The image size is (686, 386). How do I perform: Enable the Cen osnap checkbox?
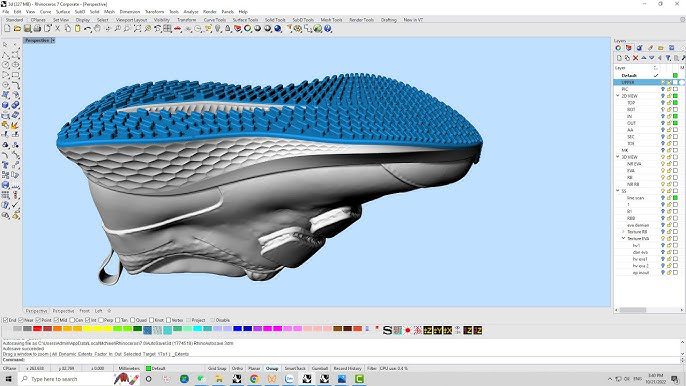coord(72,320)
